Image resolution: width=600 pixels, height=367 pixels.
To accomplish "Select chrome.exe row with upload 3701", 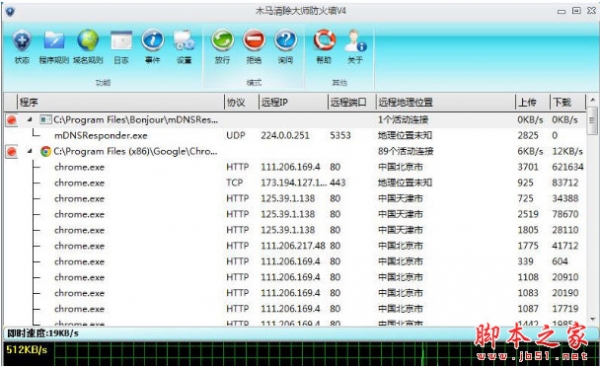I will pyautogui.click(x=295, y=167).
